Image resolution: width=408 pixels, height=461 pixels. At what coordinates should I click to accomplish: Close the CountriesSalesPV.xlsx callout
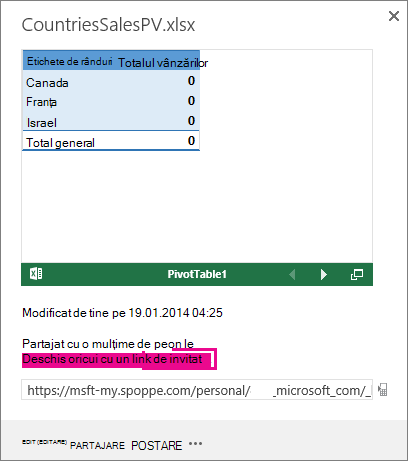394,16
